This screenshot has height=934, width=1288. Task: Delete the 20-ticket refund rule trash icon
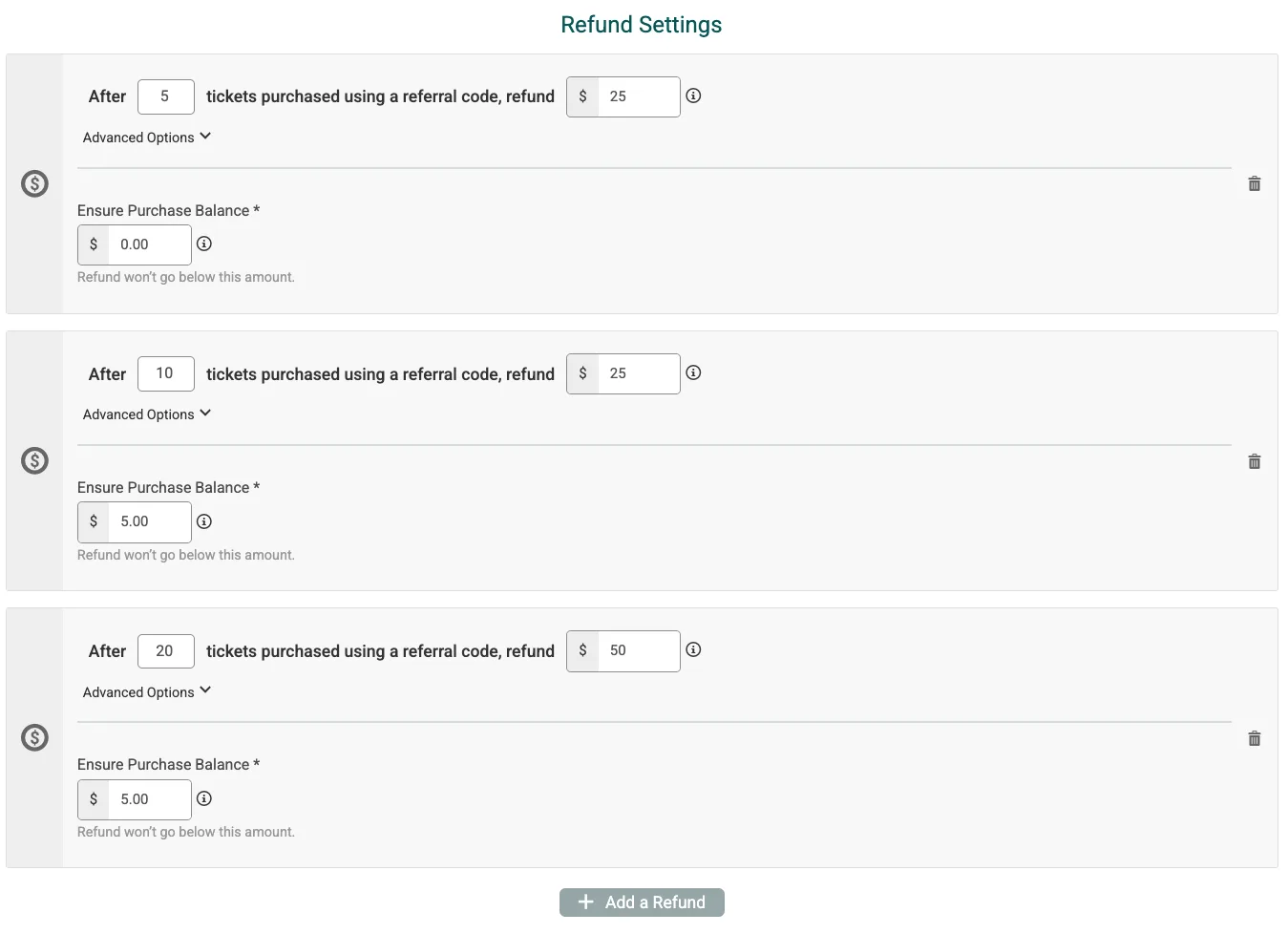1255,738
